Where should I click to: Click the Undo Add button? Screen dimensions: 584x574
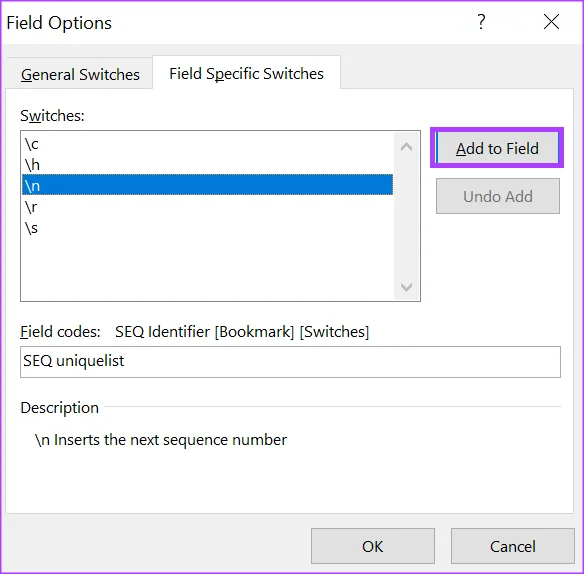[498, 196]
